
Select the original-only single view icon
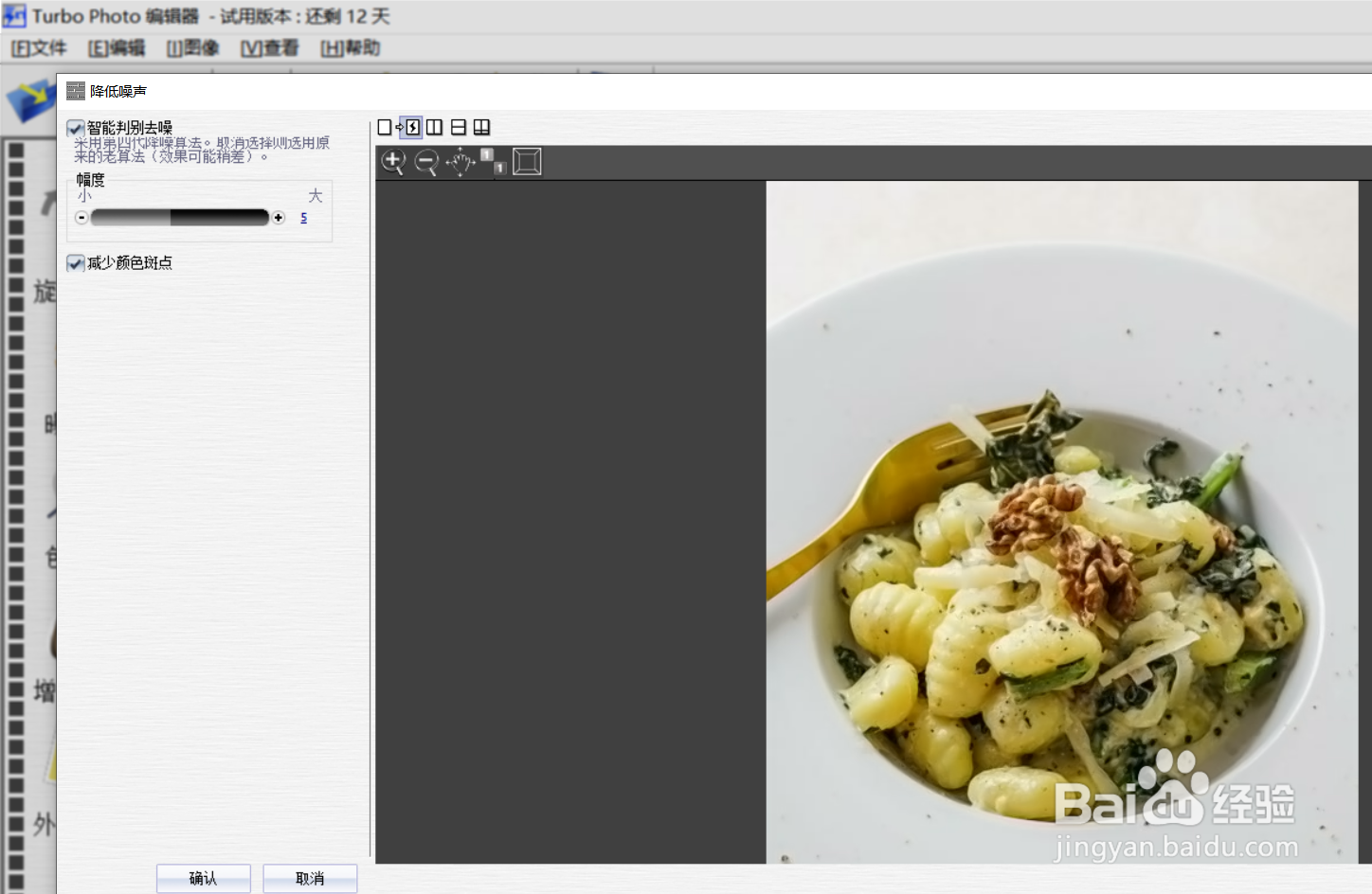[384, 127]
